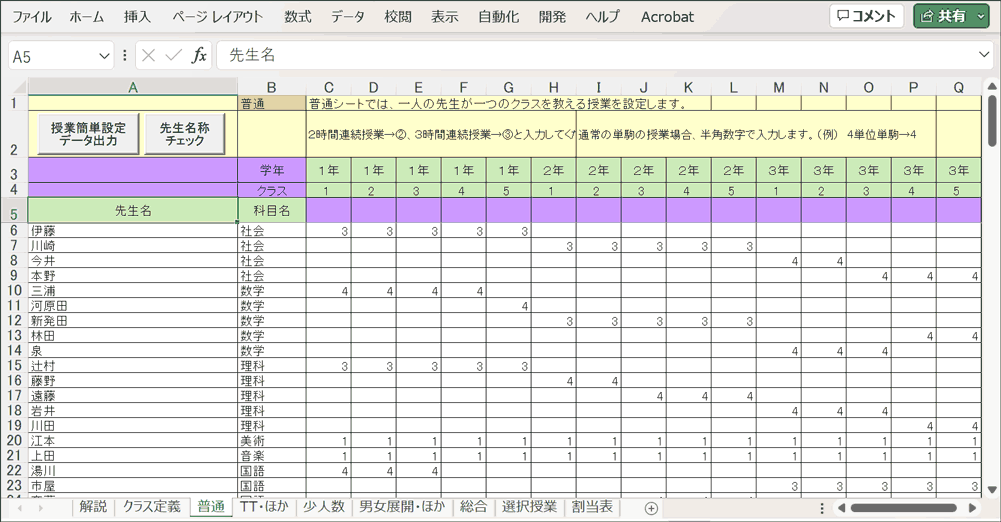Screen dimensions: 1001x522
Task: Click the vertical scrollbar up arrow
Action: tap(991, 86)
